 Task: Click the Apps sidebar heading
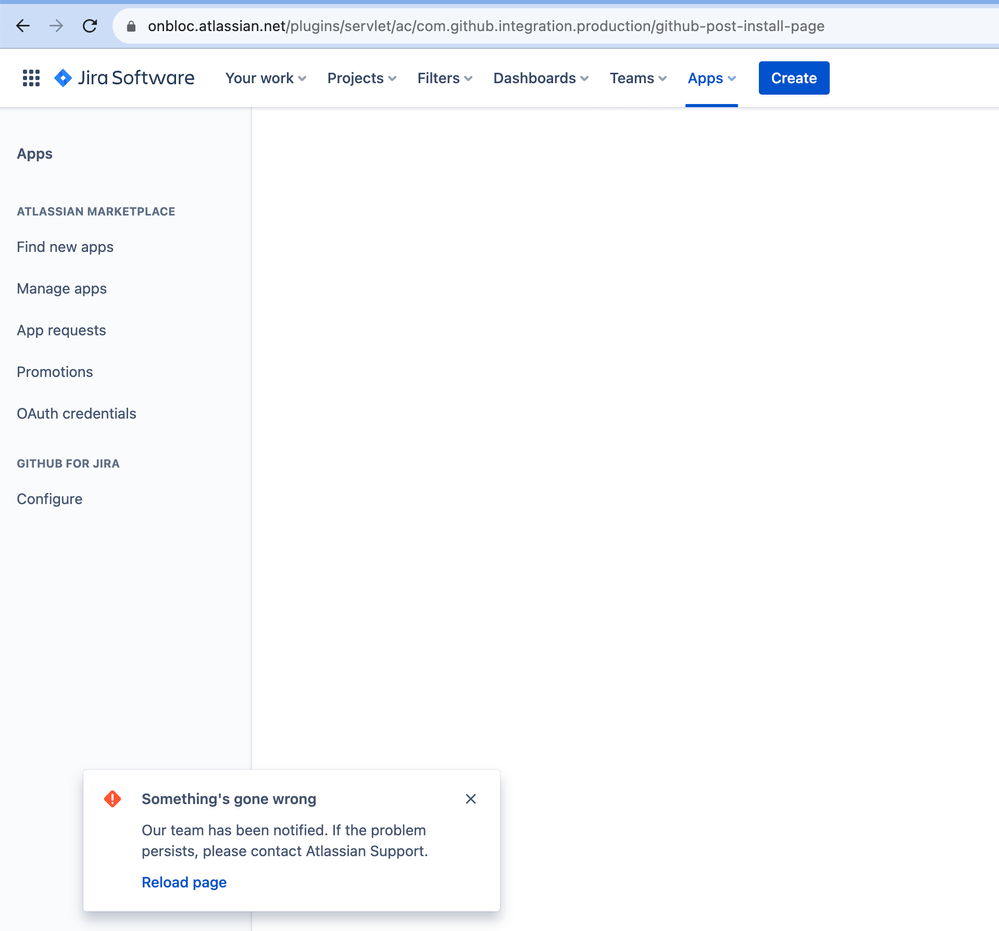pos(34,154)
